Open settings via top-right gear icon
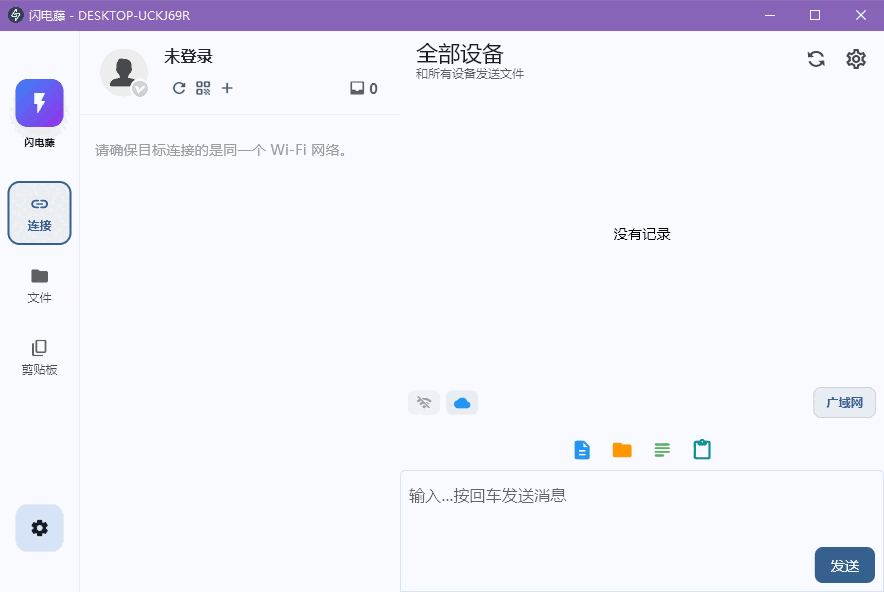 (855, 58)
